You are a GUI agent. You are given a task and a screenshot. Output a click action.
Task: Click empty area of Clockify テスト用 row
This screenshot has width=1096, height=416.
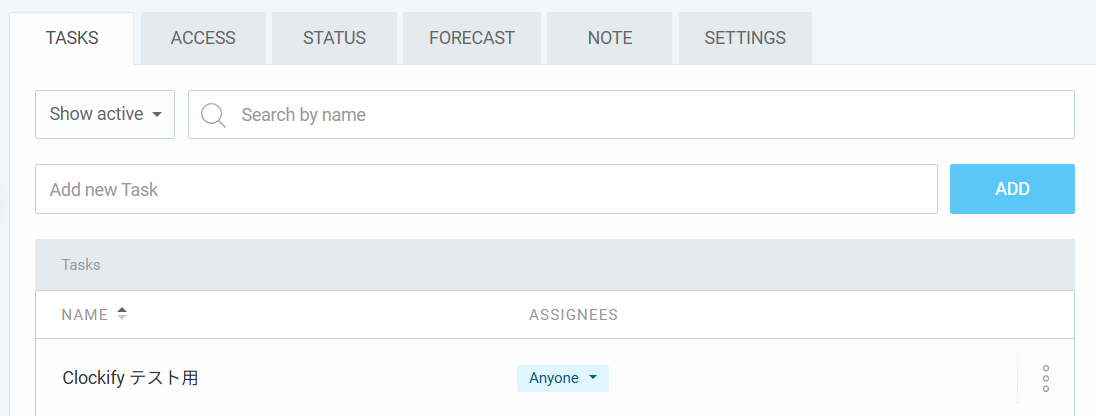click(x=800, y=378)
